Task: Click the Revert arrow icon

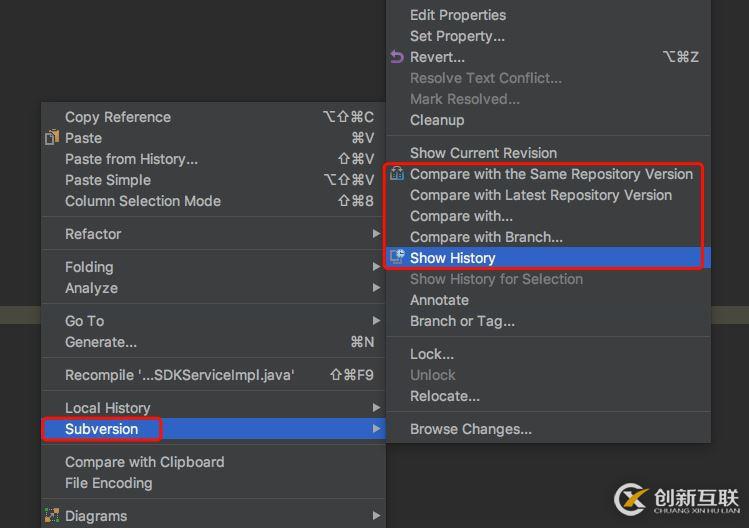Action: tap(397, 57)
